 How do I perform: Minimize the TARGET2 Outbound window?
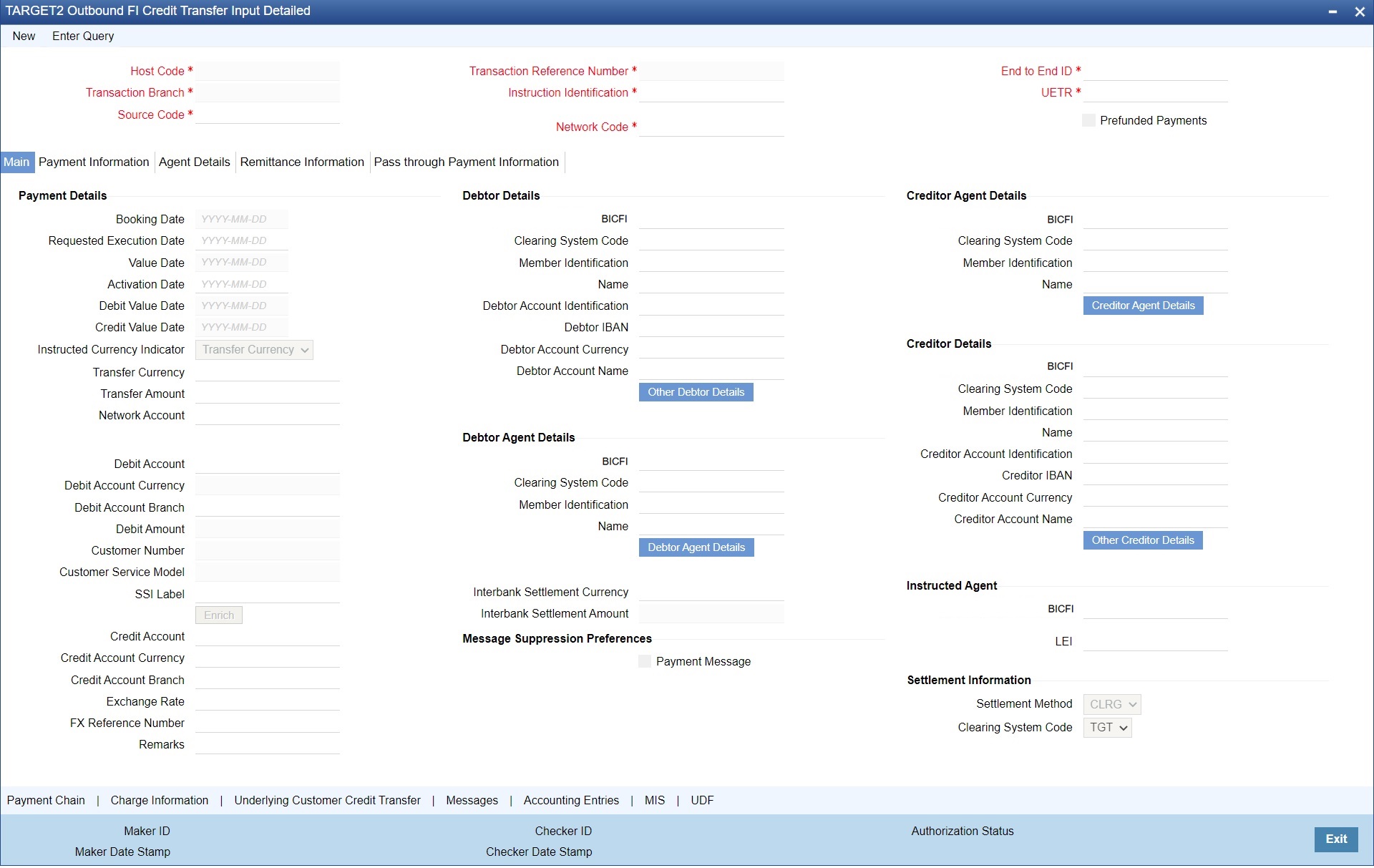(1332, 11)
